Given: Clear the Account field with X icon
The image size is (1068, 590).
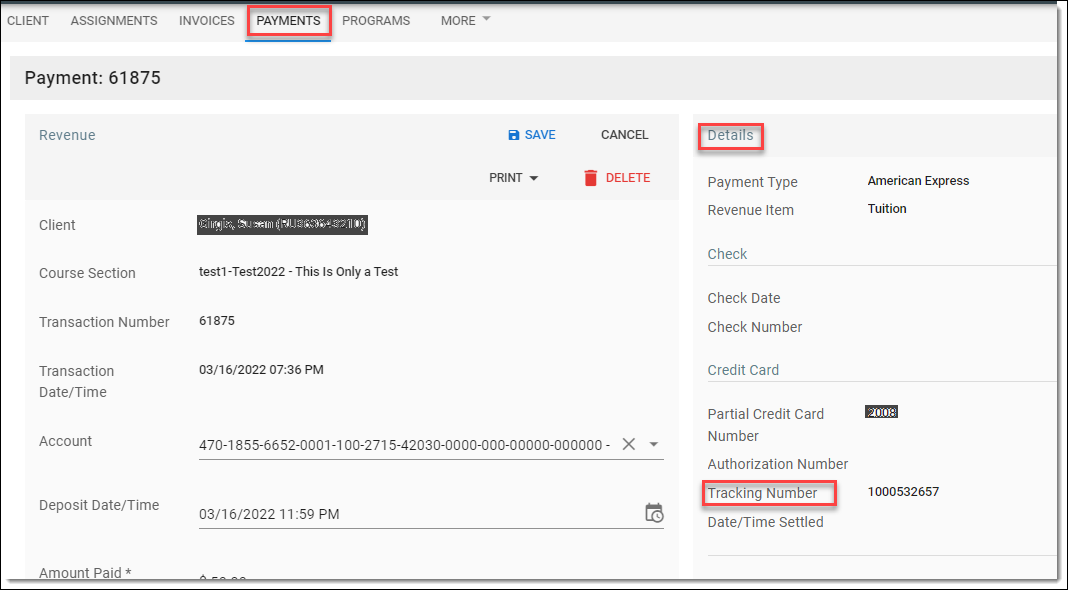Looking at the screenshot, I should (629, 444).
